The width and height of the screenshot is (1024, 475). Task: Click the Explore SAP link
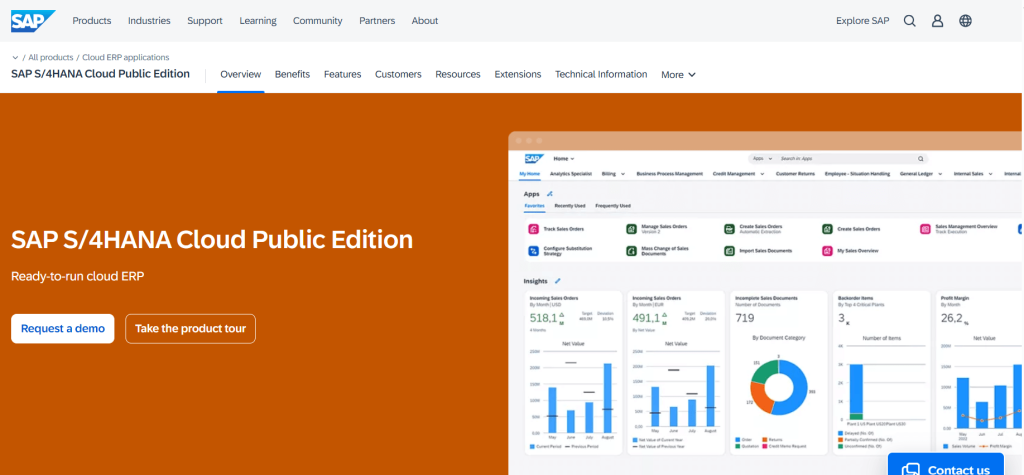coord(863,21)
